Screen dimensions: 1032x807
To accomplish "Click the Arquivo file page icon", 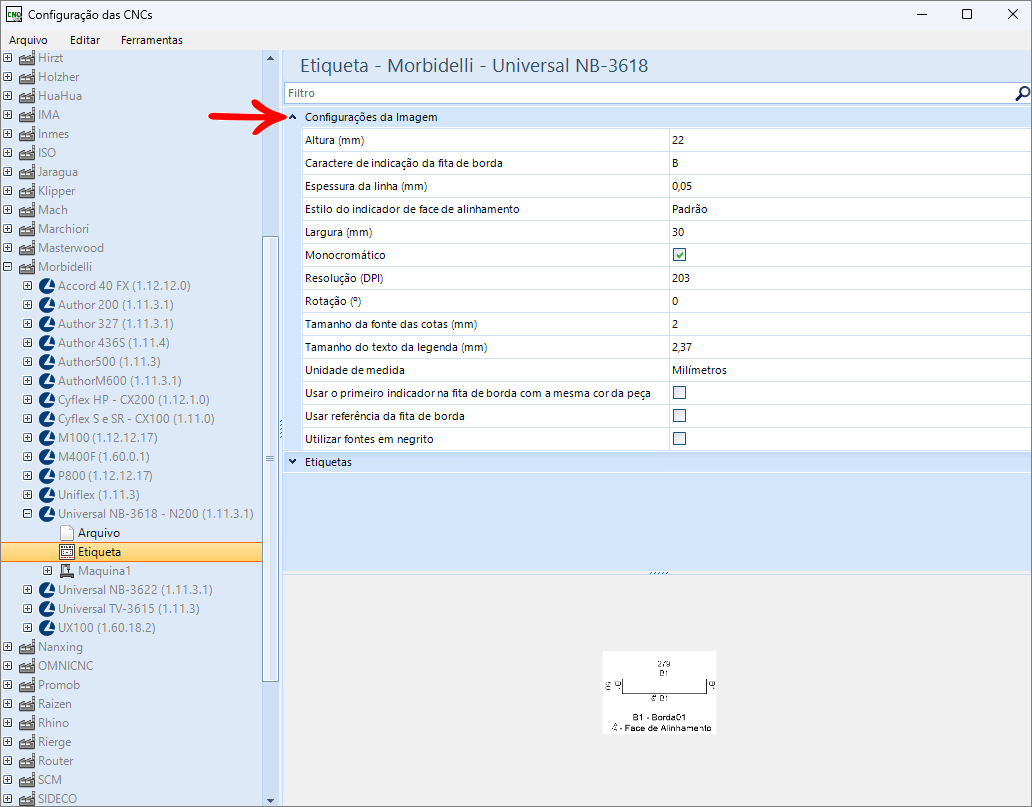I will point(66,533).
